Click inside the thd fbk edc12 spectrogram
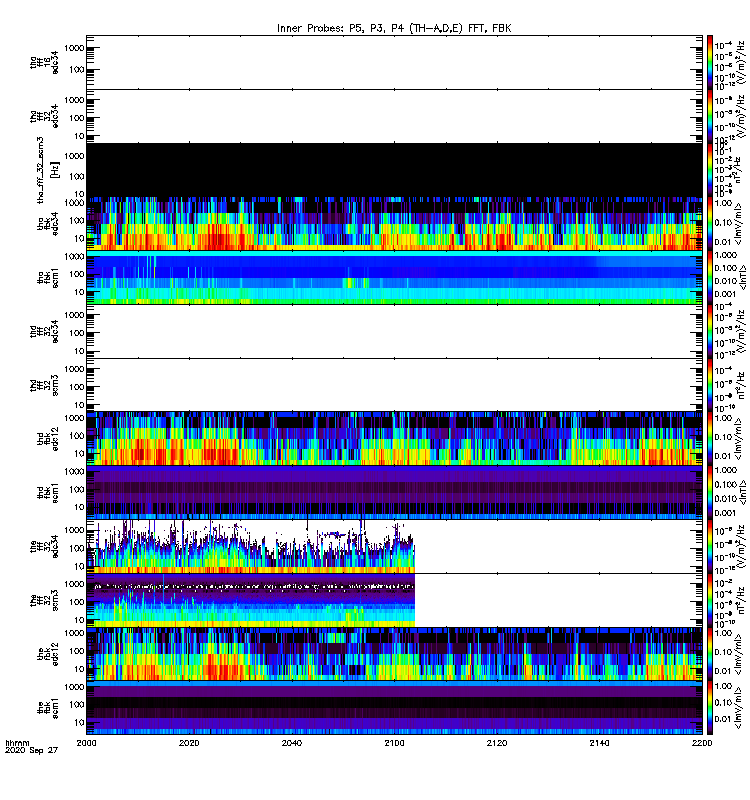 tap(394, 439)
